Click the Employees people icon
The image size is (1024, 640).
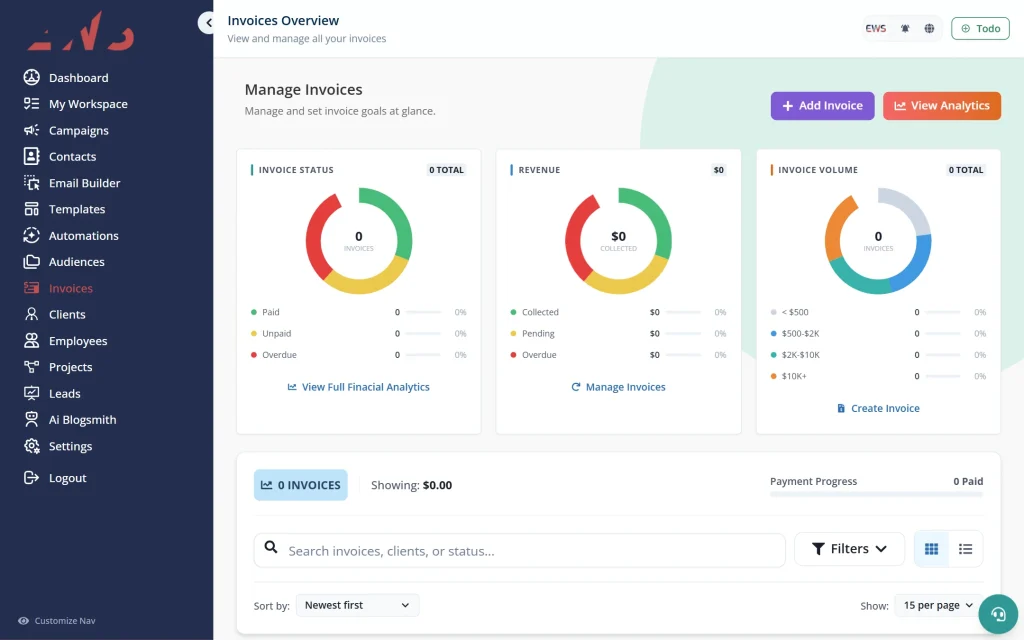point(31,340)
